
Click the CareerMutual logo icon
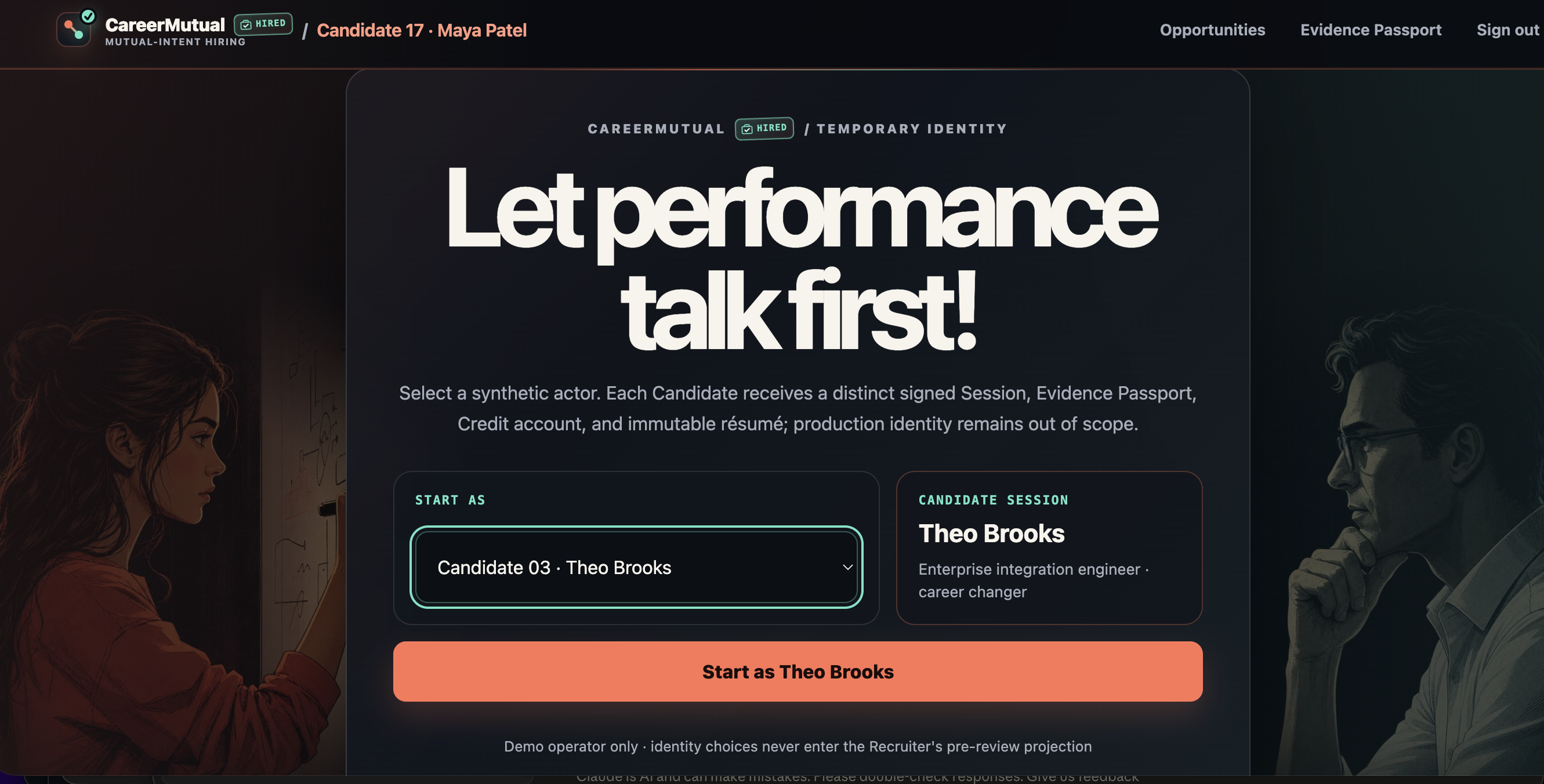pos(74,30)
